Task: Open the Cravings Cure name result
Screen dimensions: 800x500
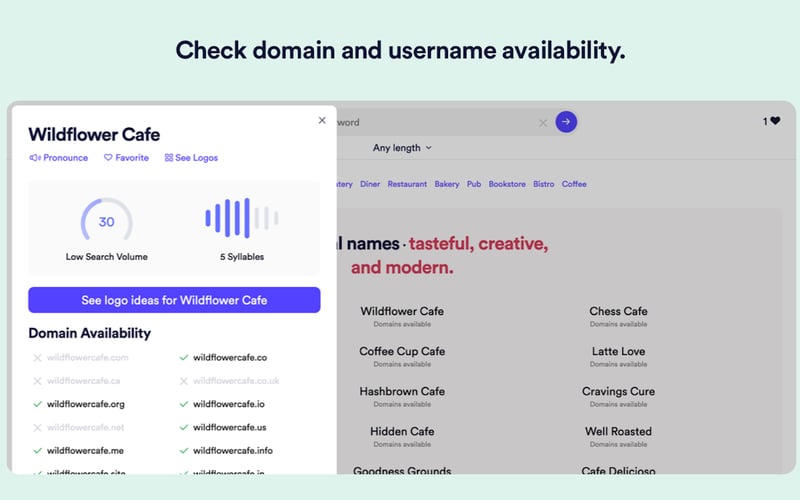Action: tap(618, 391)
